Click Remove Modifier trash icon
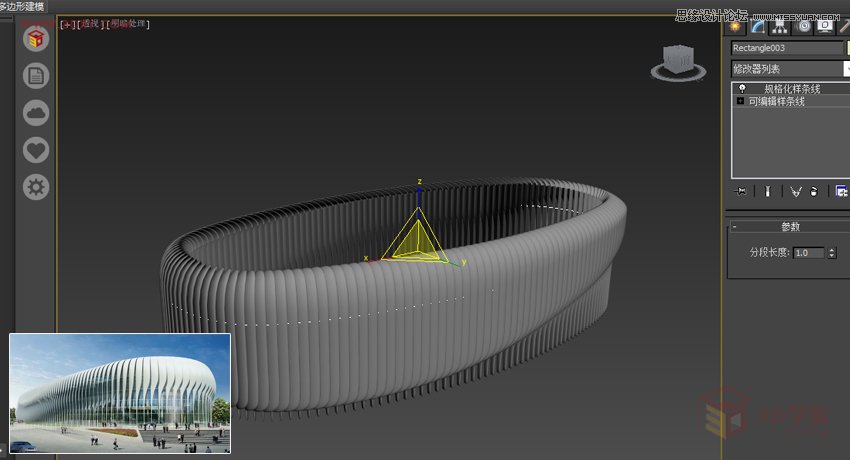Image resolution: width=850 pixels, height=460 pixels. coord(815,191)
